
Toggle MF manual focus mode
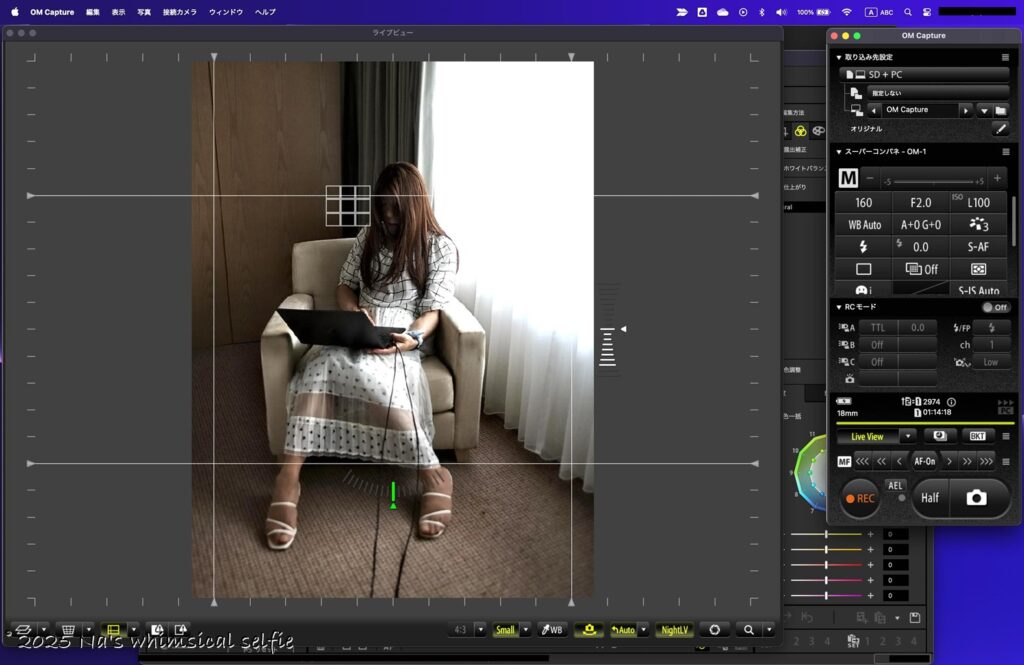(844, 461)
